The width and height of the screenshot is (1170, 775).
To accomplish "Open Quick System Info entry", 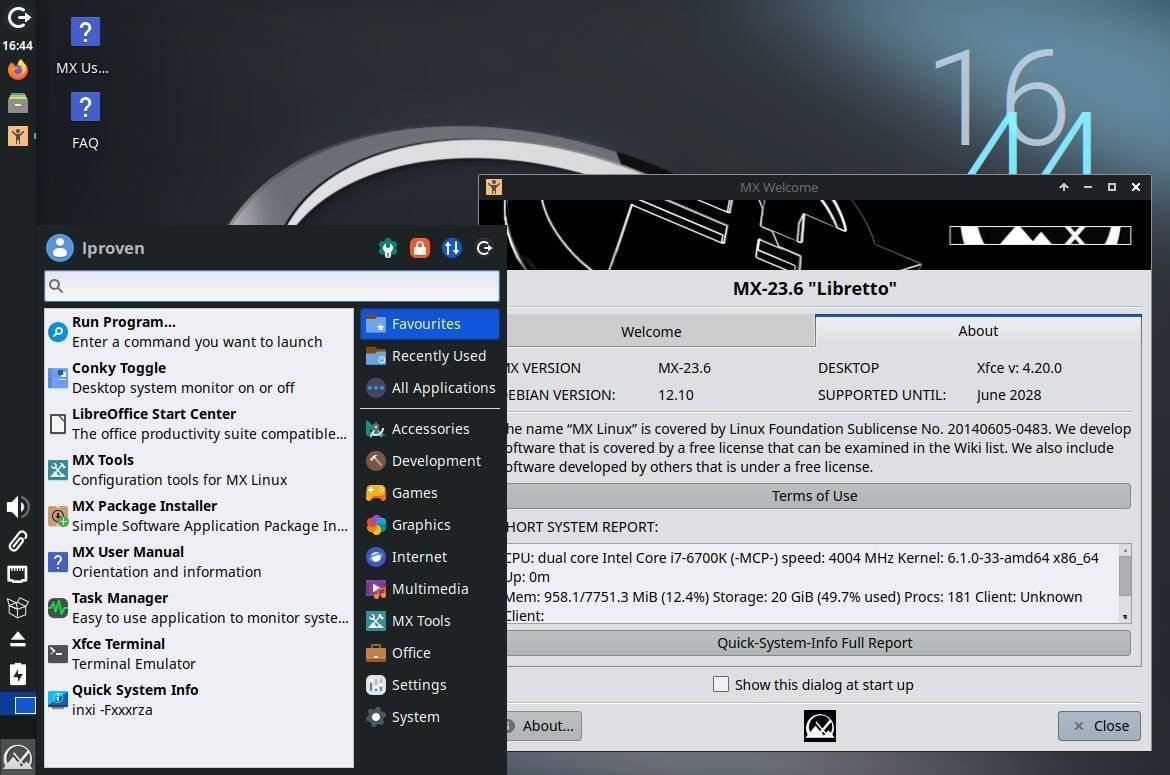I will pyautogui.click(x=198, y=700).
